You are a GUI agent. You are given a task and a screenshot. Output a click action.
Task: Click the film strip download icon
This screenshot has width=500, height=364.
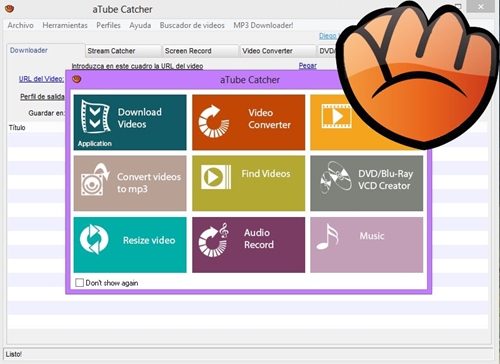pos(96,117)
